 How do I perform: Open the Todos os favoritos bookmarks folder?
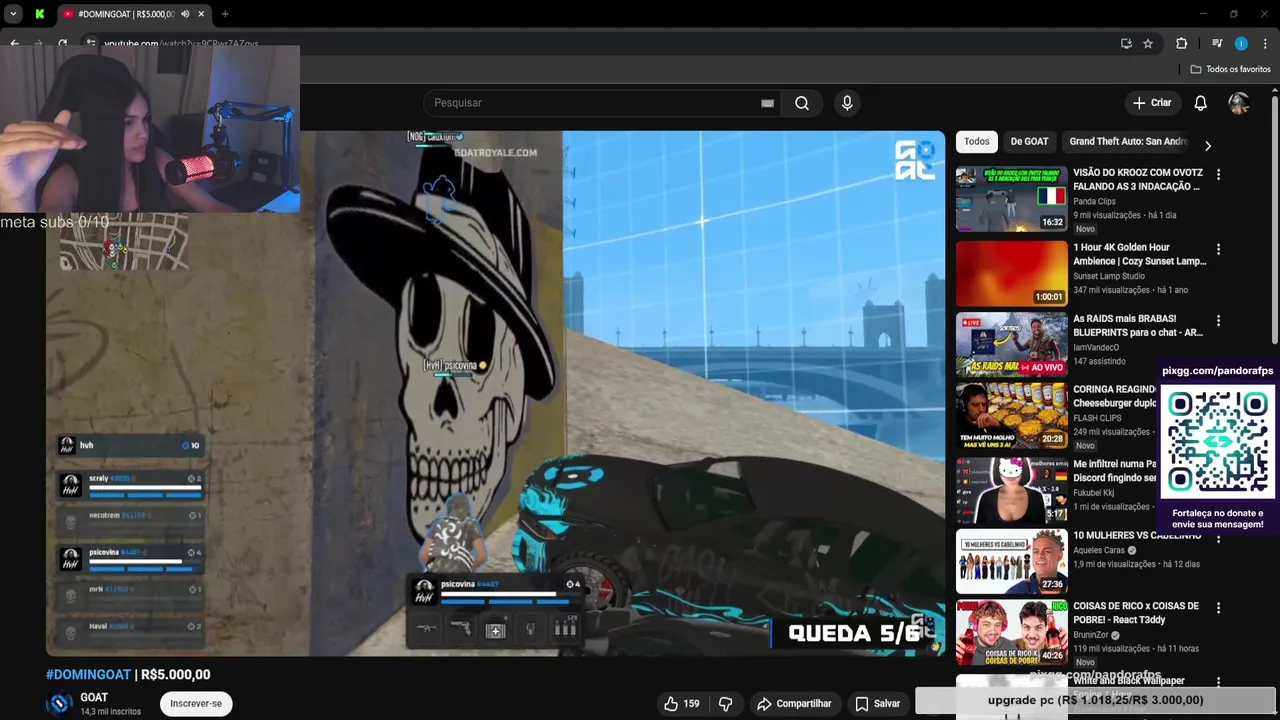(1230, 69)
